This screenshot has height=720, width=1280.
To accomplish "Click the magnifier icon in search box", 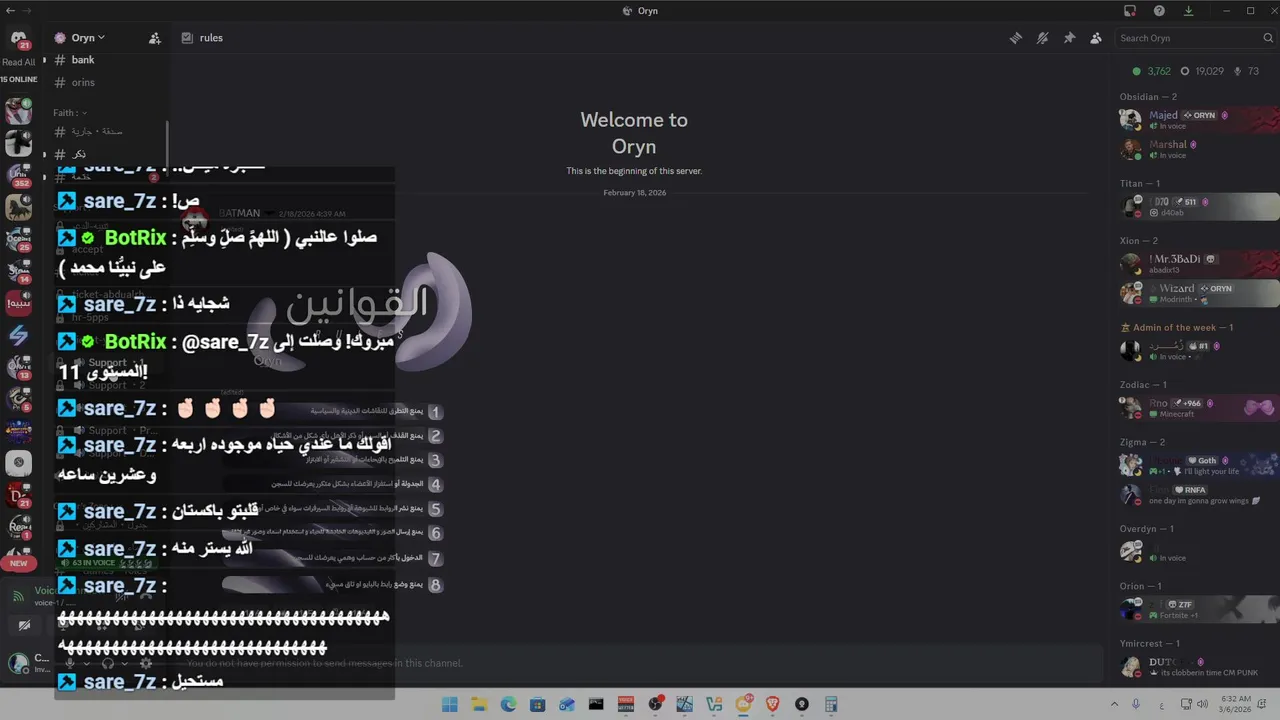I will 1267,38.
